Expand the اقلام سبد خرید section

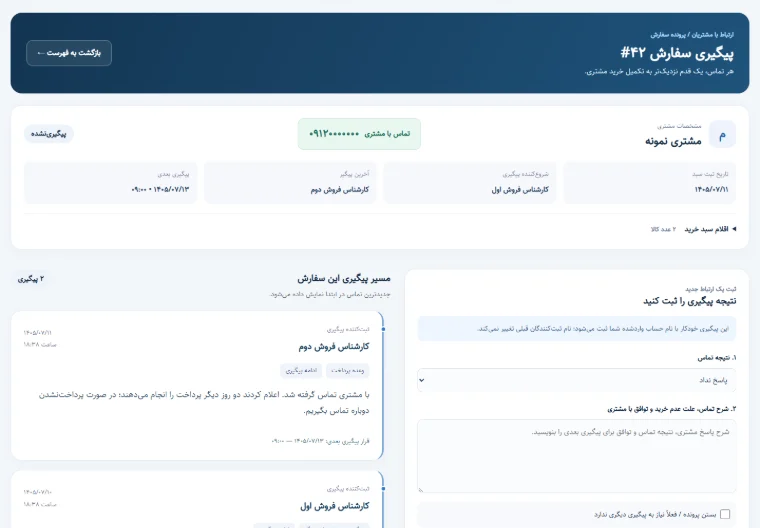click(710, 229)
